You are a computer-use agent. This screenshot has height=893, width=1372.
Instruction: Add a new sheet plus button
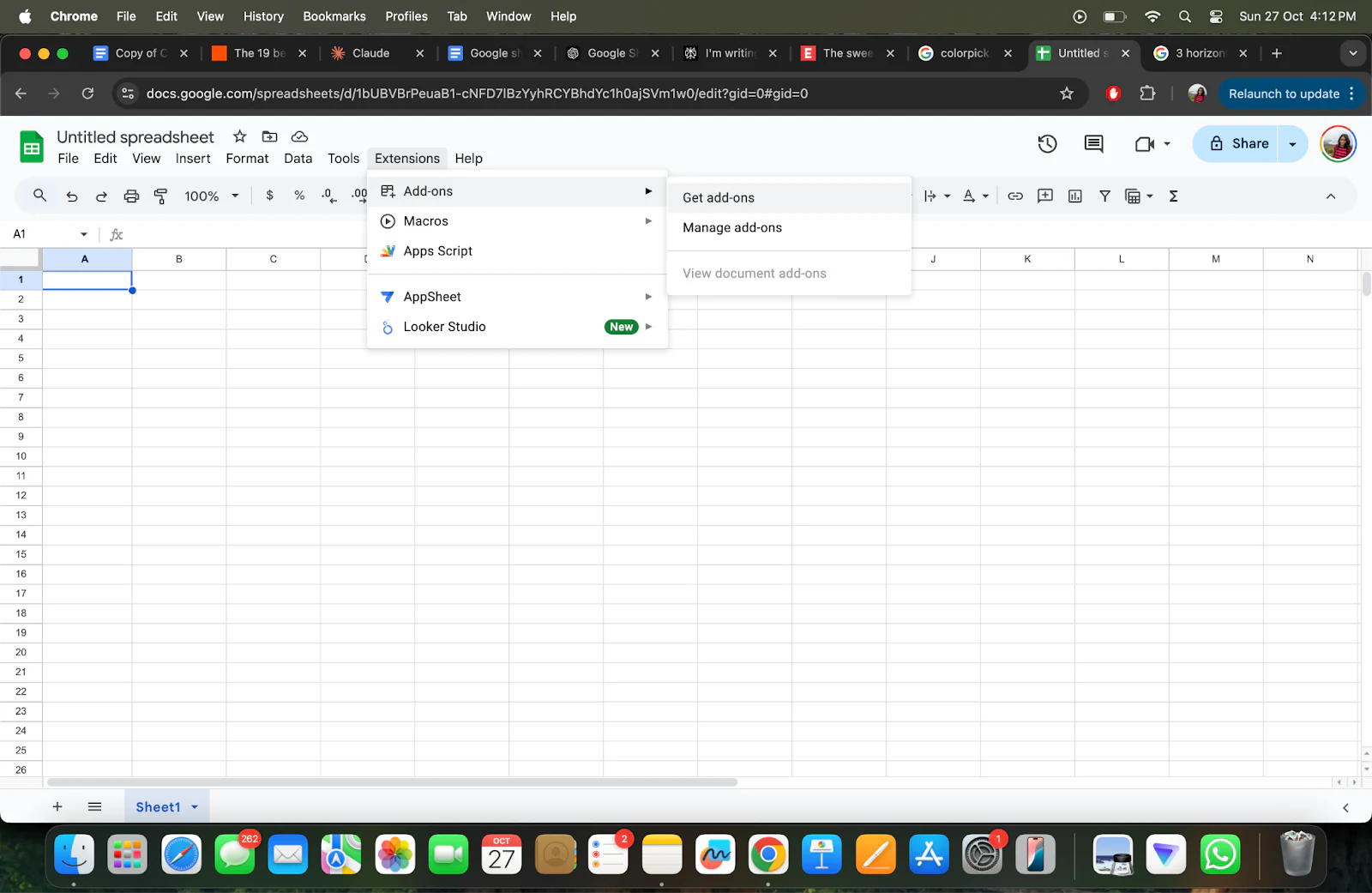click(57, 807)
